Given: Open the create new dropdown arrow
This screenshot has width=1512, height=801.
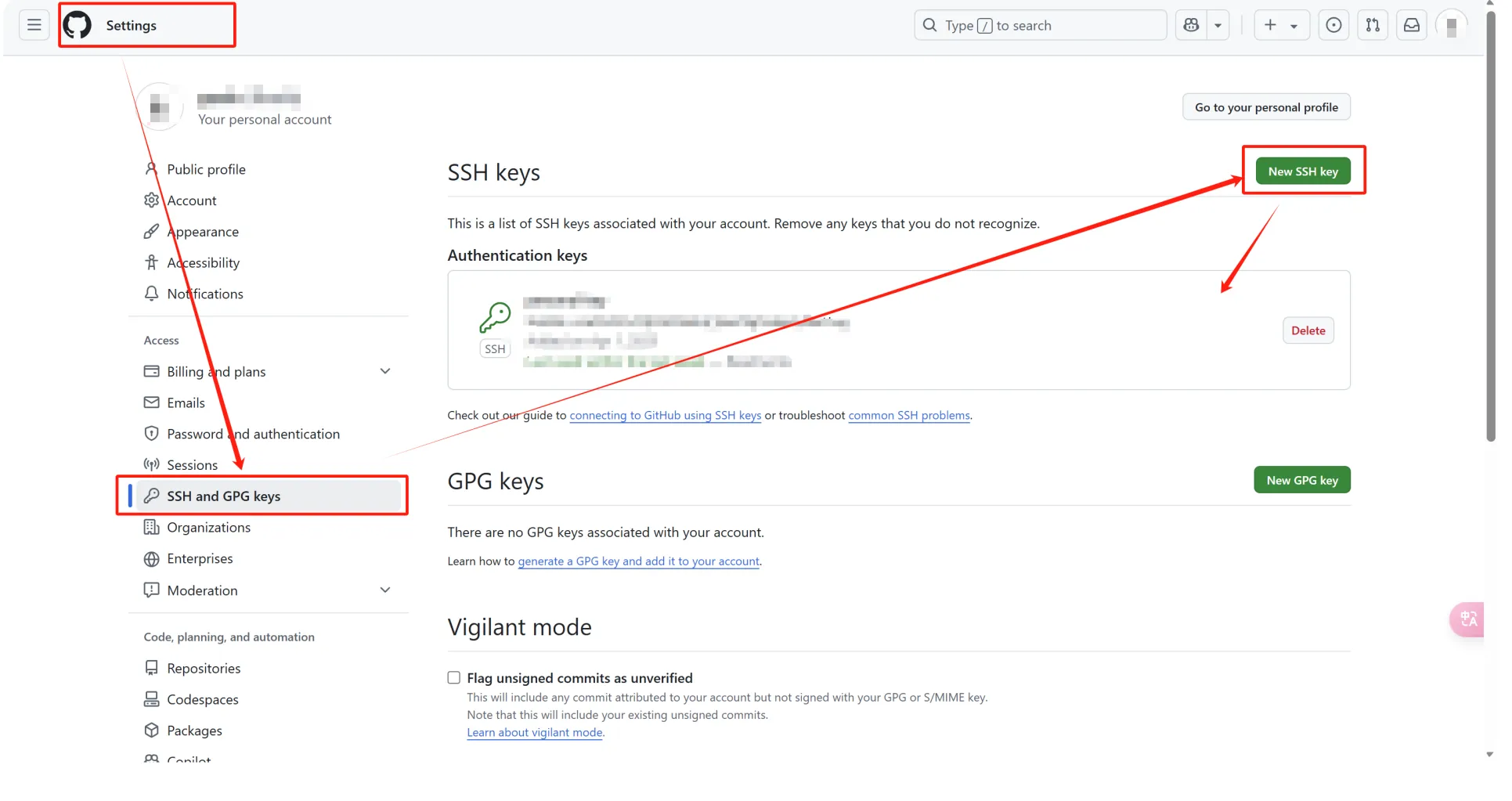Looking at the screenshot, I should (x=1294, y=24).
